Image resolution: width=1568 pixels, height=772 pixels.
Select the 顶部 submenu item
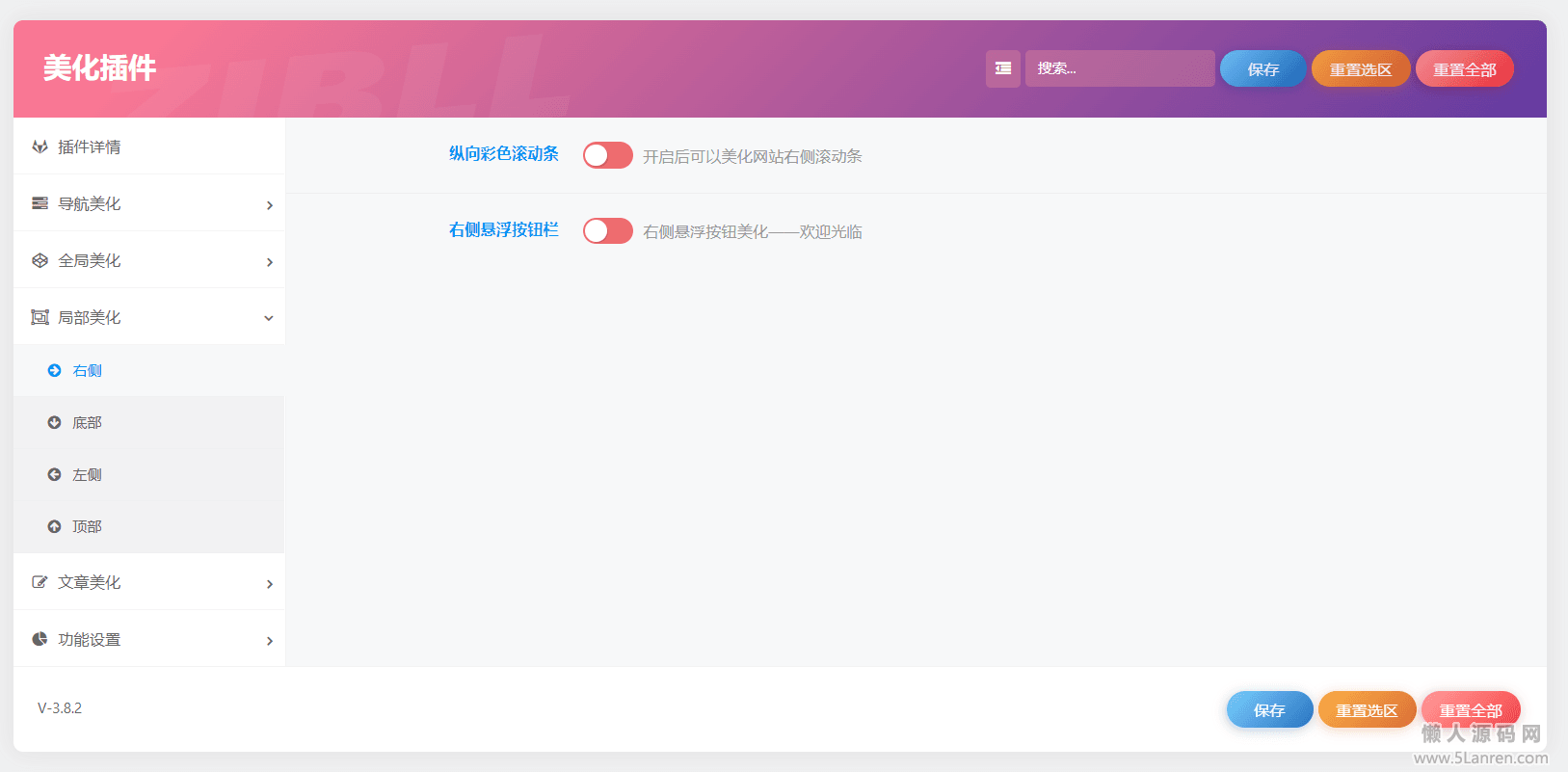click(x=87, y=526)
